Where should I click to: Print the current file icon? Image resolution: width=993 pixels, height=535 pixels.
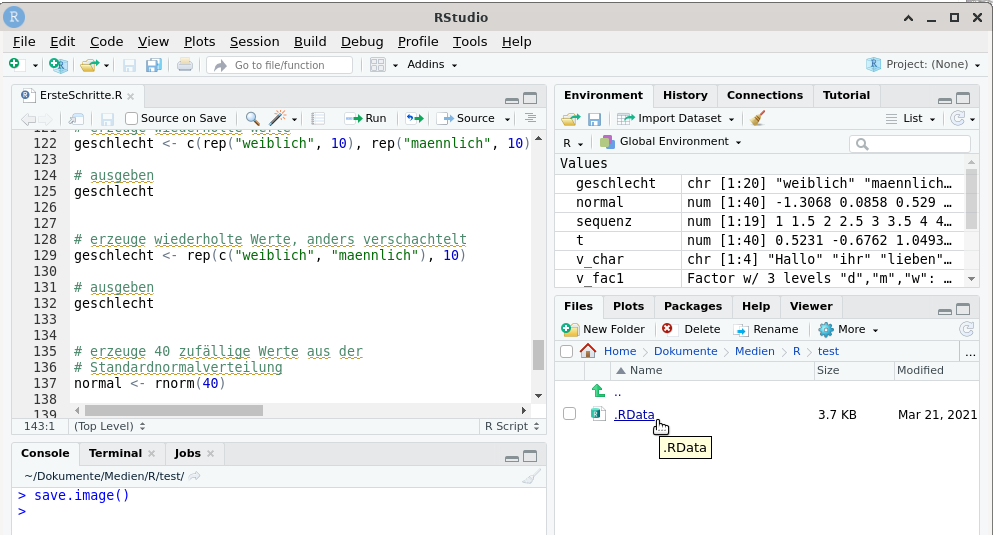pos(184,65)
